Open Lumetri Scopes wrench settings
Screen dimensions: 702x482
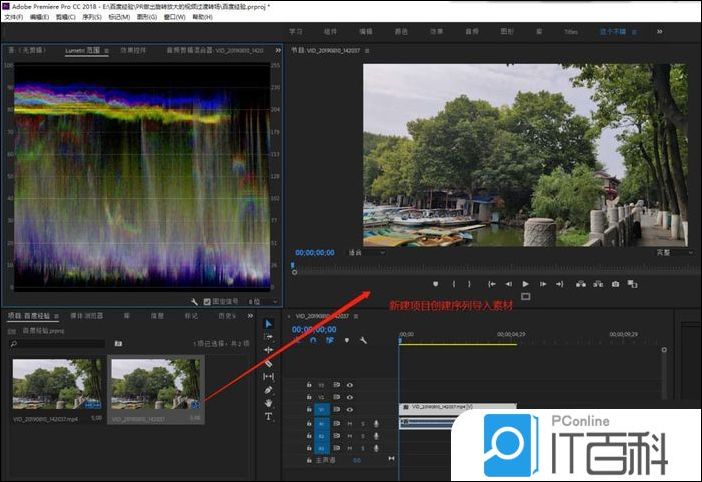pos(195,300)
